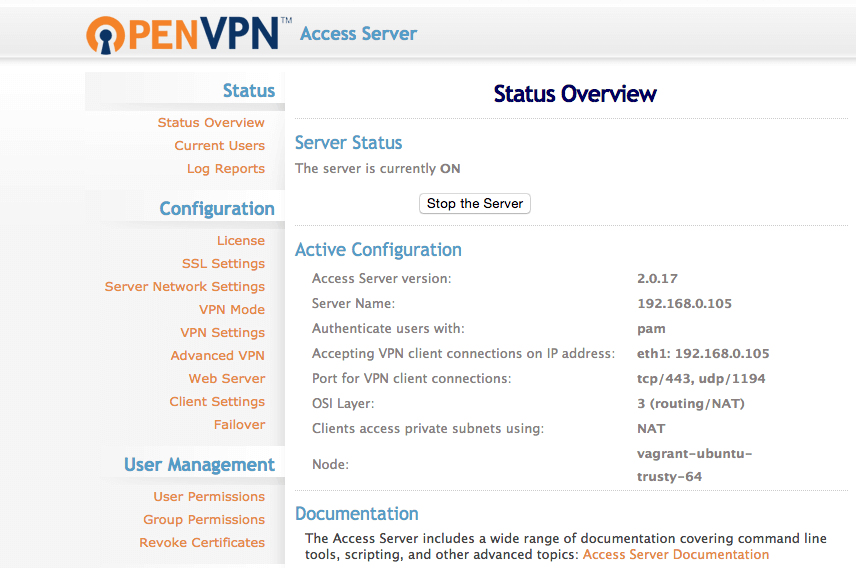Click the User Management section header
Viewport: 856px width, 568px height.
point(199,465)
